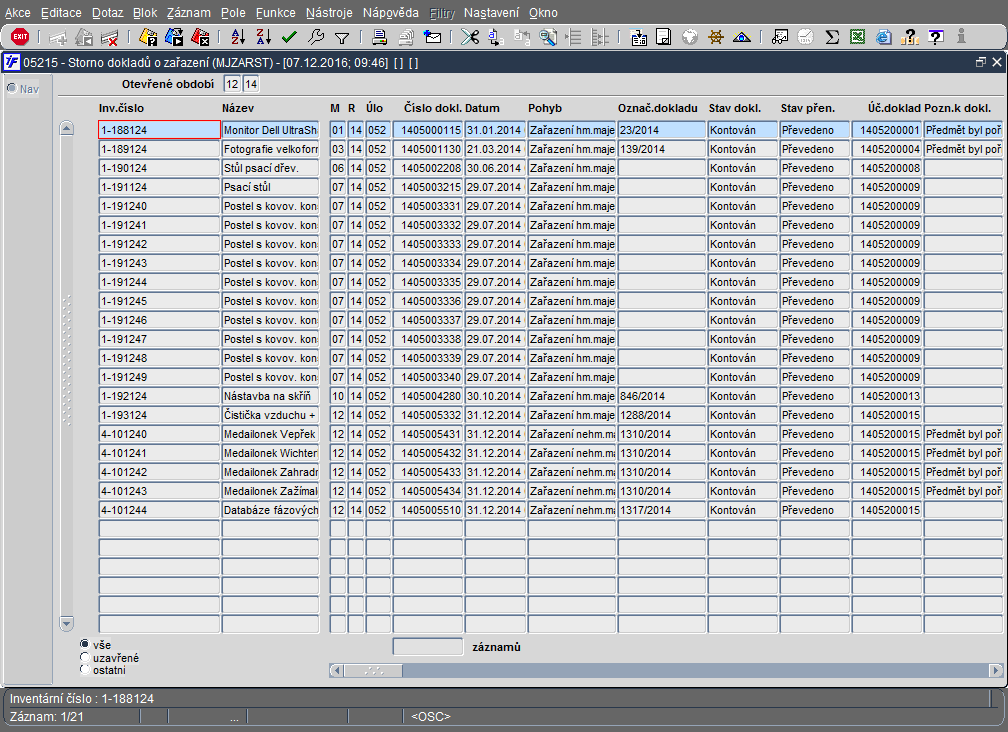Viewport: 1008px width, 732px height.
Task: Click the envelope send icon
Action: (433, 37)
